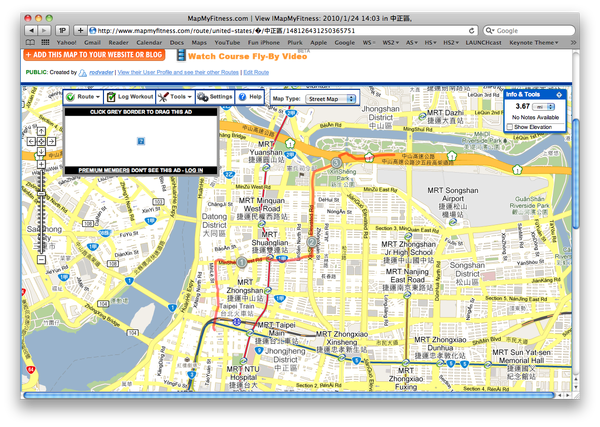Image resolution: width=600 pixels, height=427 pixels.
Task: Open the Calendar bookmark
Action: (x=149, y=42)
